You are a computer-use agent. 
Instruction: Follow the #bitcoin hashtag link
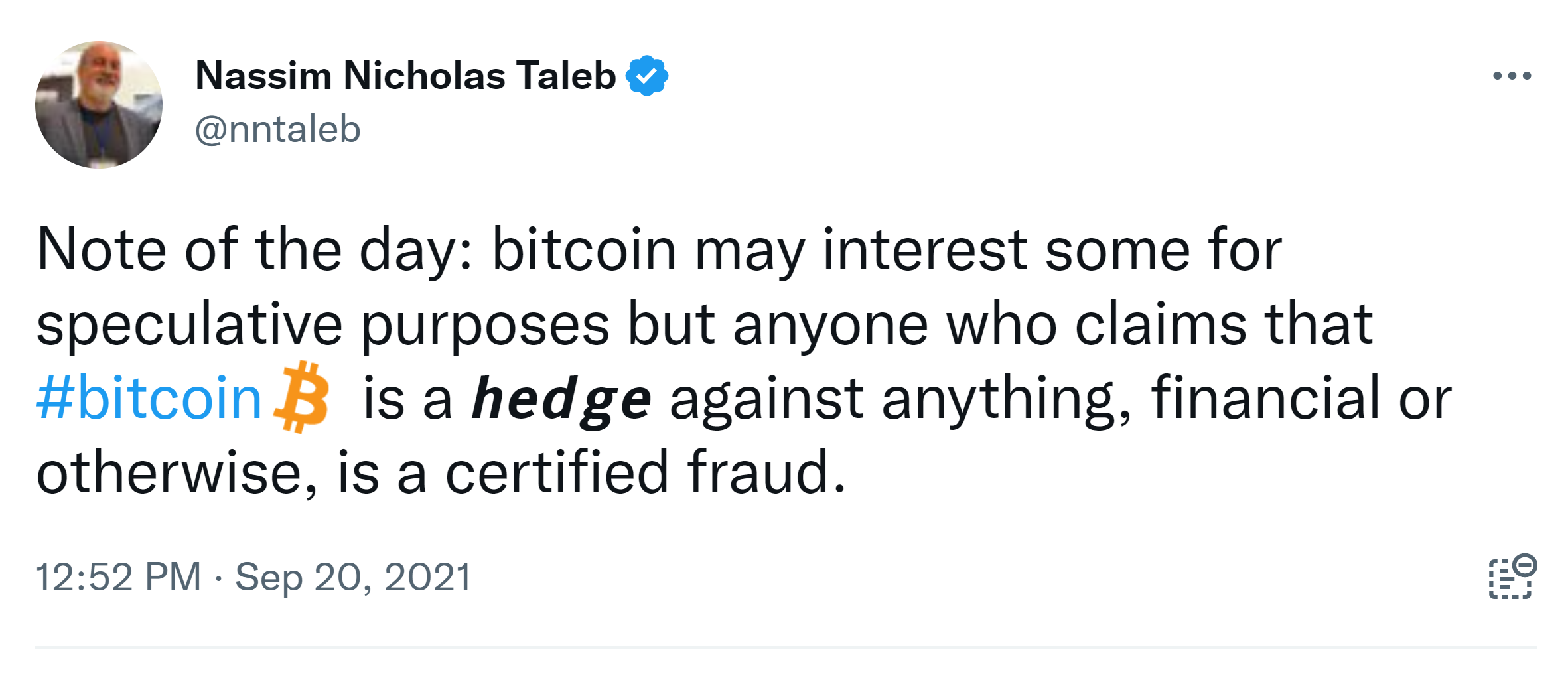coord(149,398)
